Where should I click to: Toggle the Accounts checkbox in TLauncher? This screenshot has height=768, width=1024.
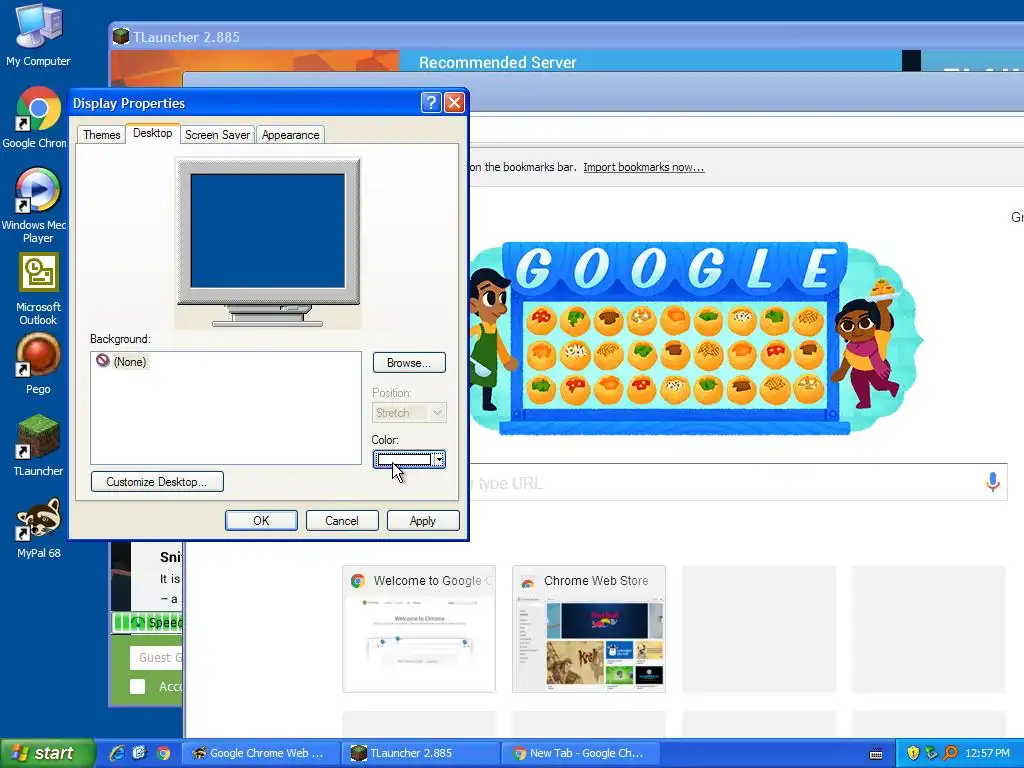[x=137, y=686]
